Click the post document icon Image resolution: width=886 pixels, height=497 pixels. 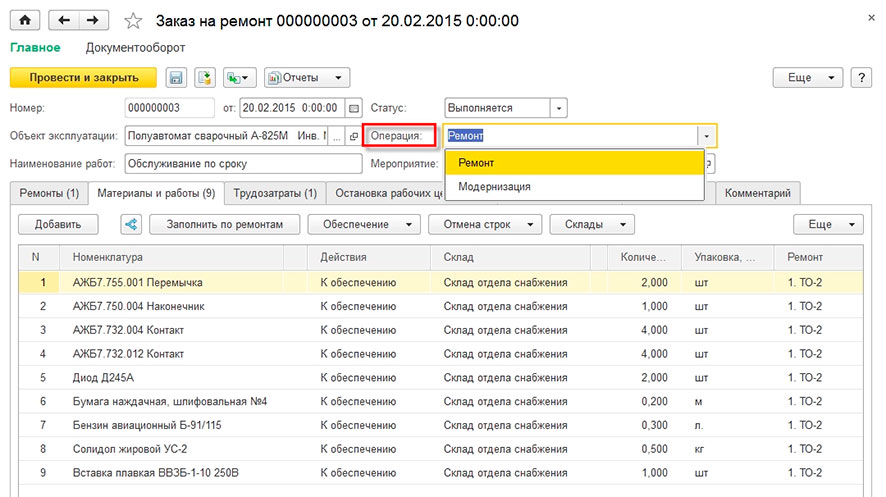[x=205, y=77]
